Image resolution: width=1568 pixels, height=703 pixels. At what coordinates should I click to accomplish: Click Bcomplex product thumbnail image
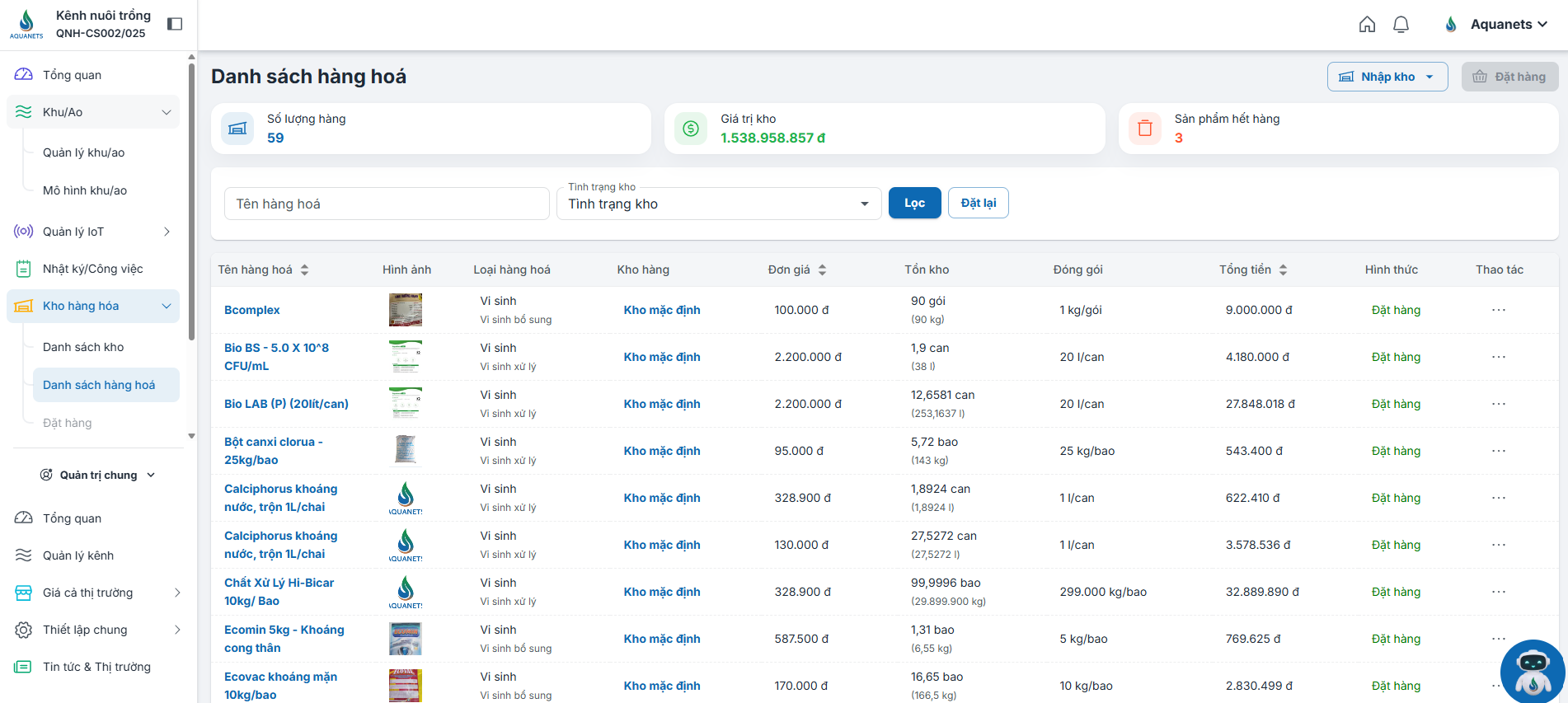click(x=405, y=310)
